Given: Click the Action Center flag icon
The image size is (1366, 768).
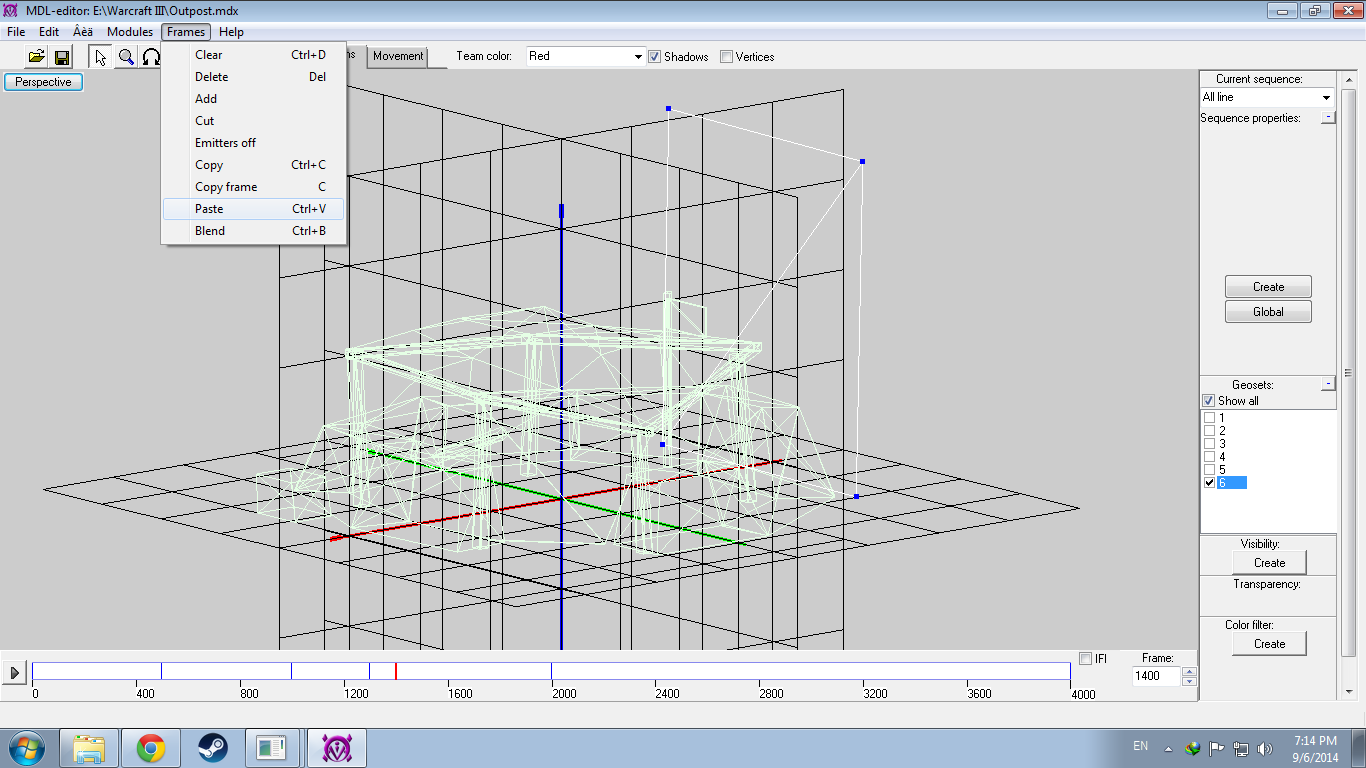Looking at the screenshot, I should (x=1217, y=748).
